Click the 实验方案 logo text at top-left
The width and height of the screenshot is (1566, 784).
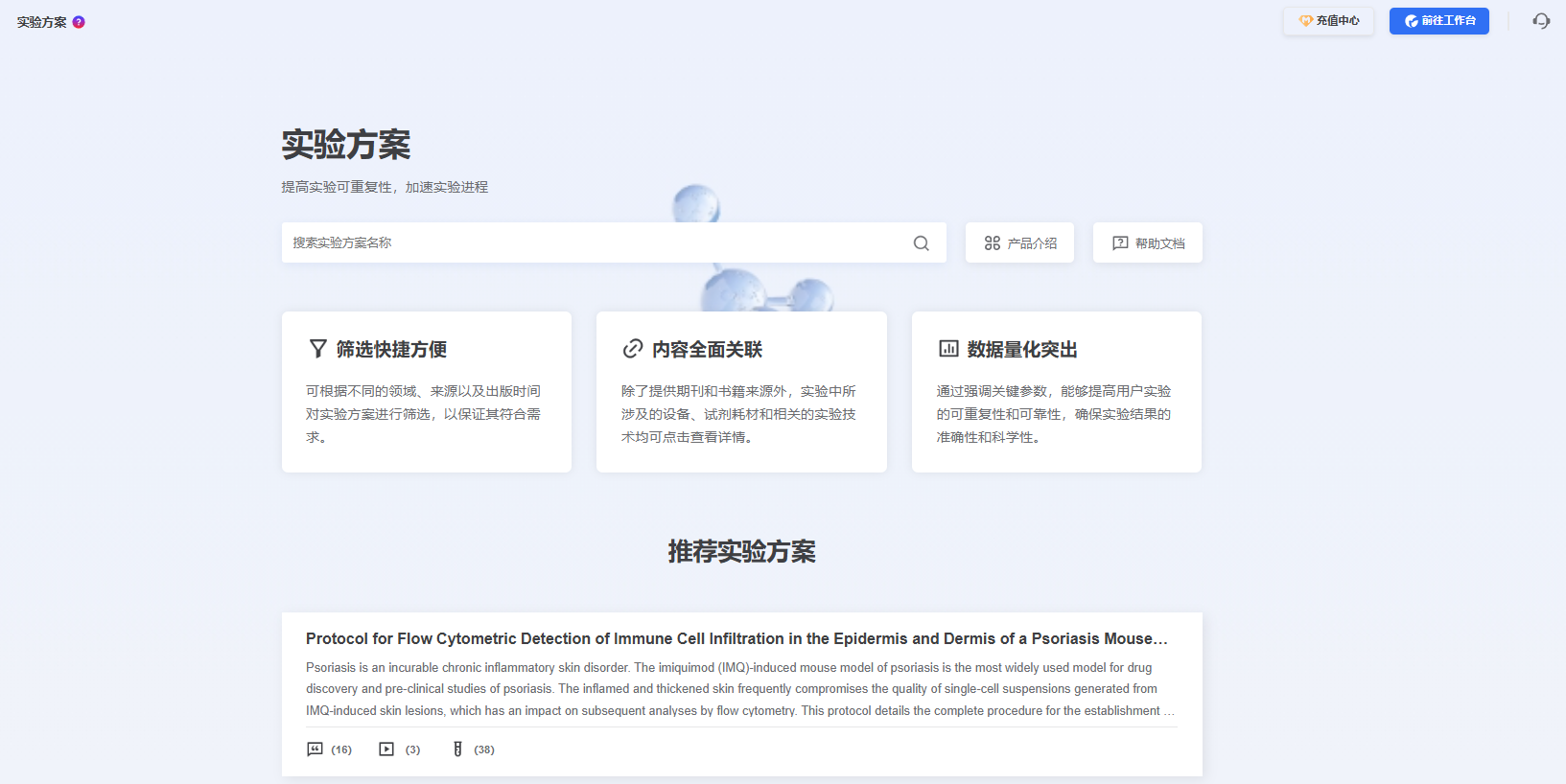[x=42, y=22]
